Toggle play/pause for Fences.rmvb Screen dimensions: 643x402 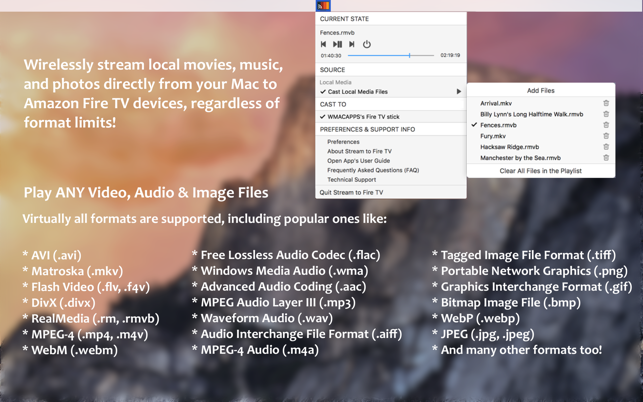(x=337, y=44)
